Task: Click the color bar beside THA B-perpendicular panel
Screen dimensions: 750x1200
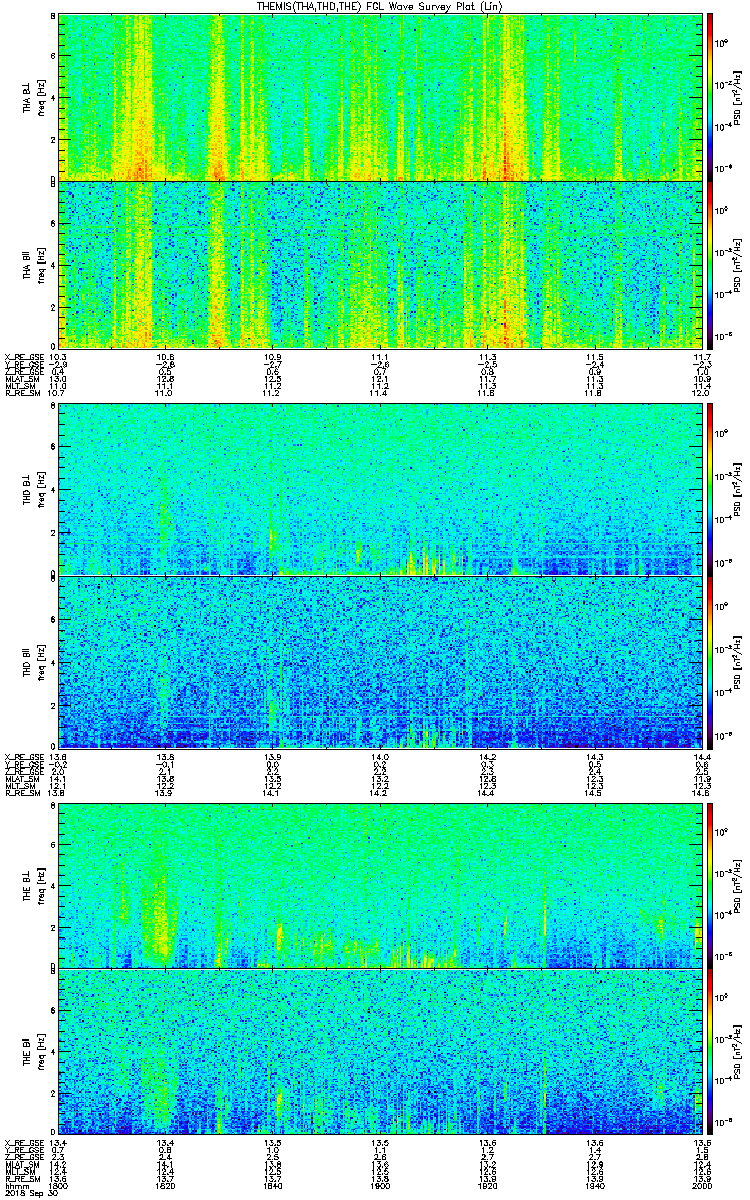Action: click(x=710, y=97)
